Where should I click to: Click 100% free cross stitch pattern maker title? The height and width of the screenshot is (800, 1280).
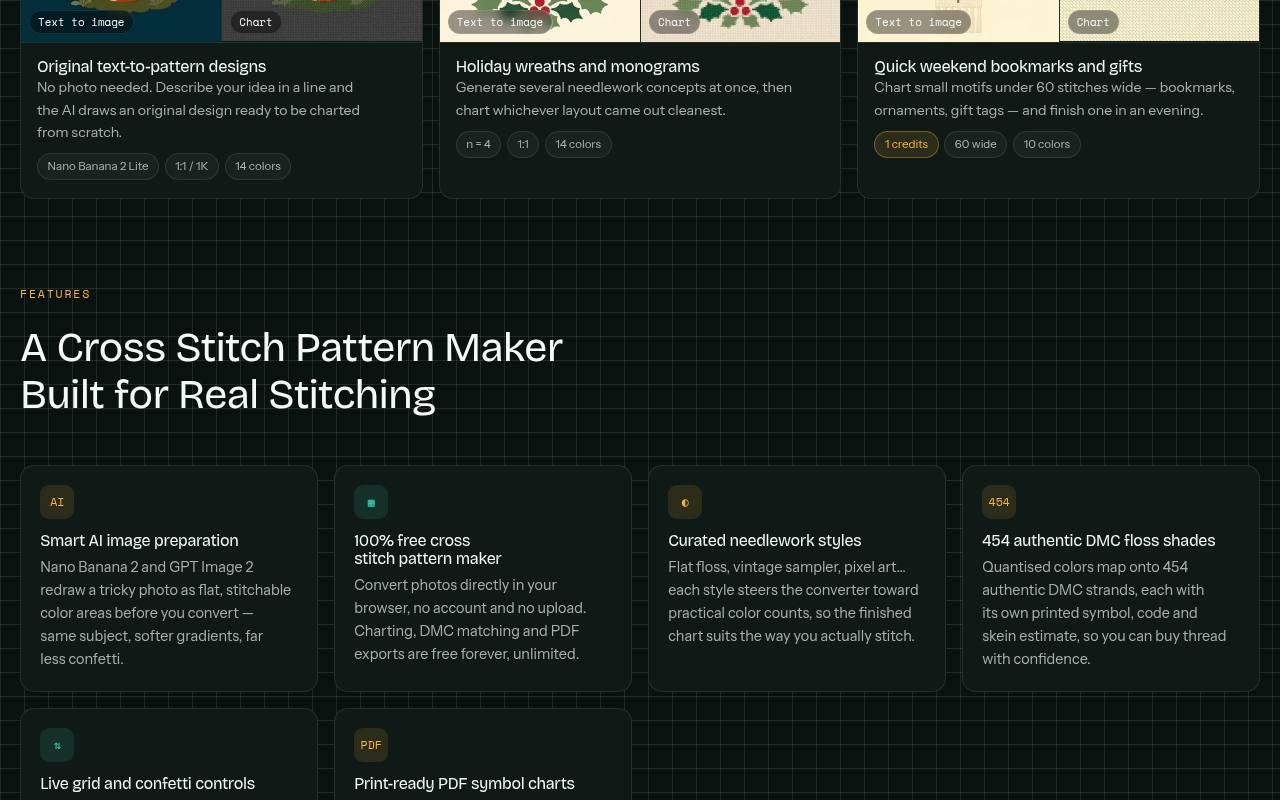pyautogui.click(x=428, y=549)
